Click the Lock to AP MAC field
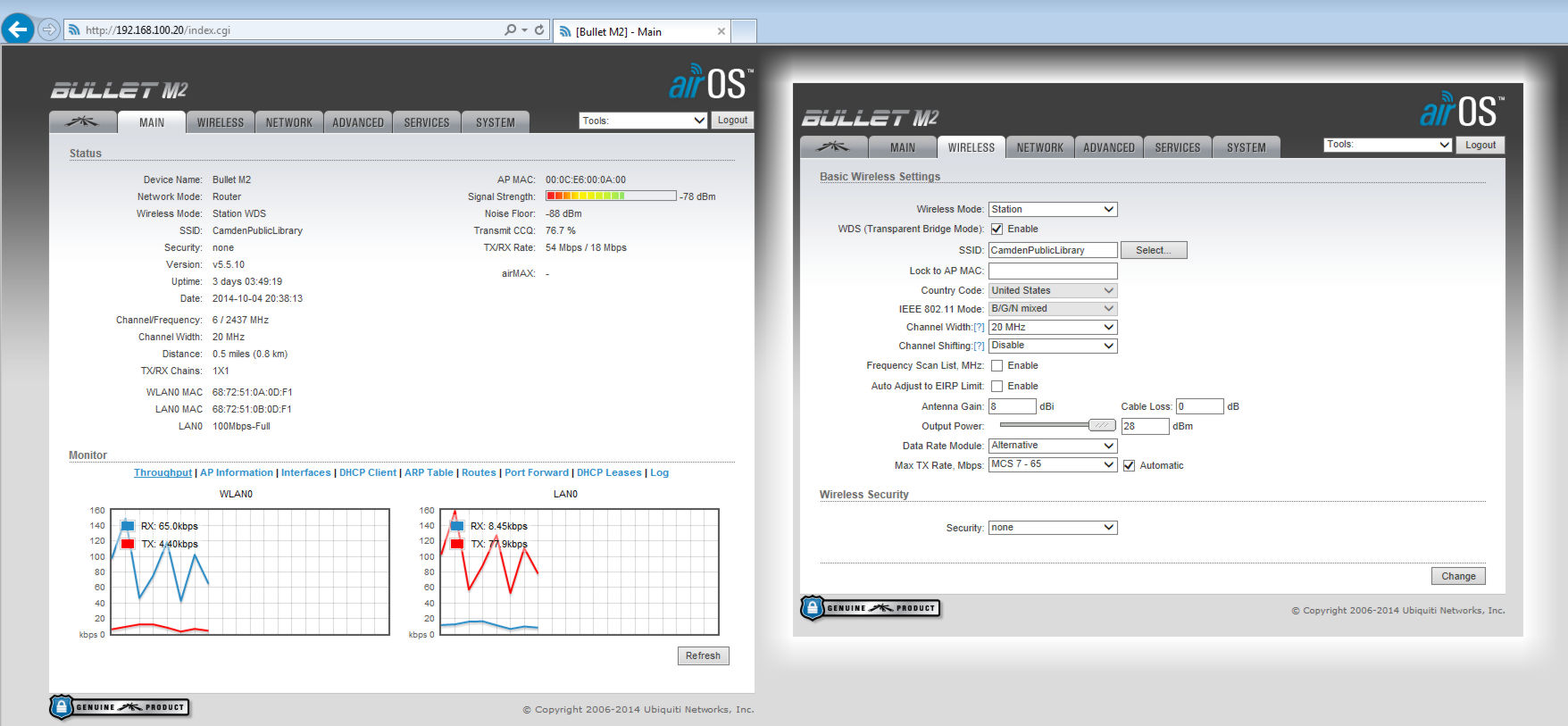The width and height of the screenshot is (1568, 726). coord(1053,271)
